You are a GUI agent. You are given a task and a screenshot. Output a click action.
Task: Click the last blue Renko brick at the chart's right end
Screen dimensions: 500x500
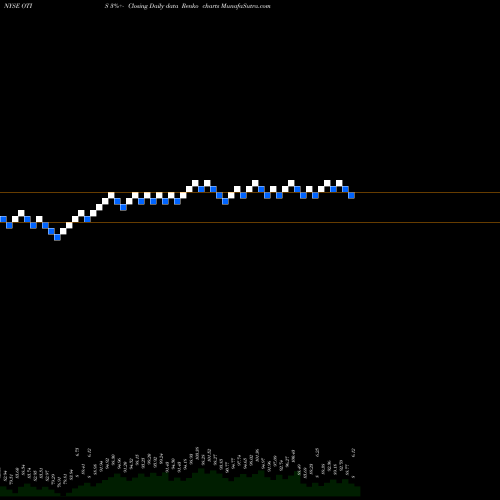[x=351, y=195]
